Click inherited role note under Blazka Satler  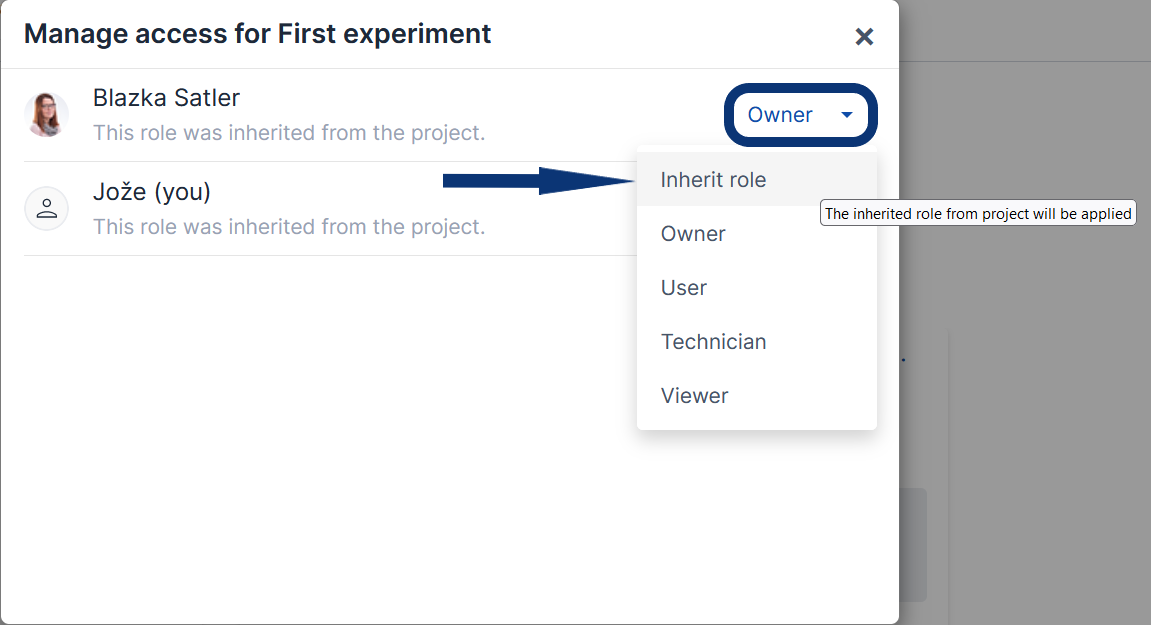click(x=288, y=133)
